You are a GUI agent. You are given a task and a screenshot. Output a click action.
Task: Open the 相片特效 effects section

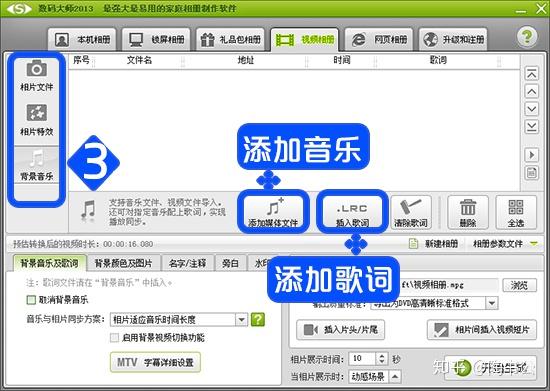click(x=36, y=120)
